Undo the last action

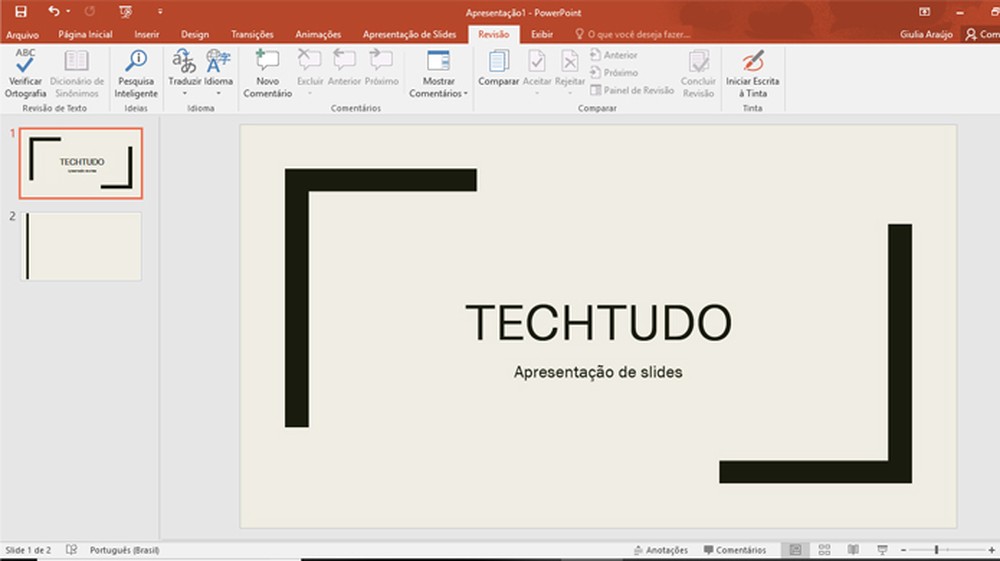pyautogui.click(x=54, y=11)
